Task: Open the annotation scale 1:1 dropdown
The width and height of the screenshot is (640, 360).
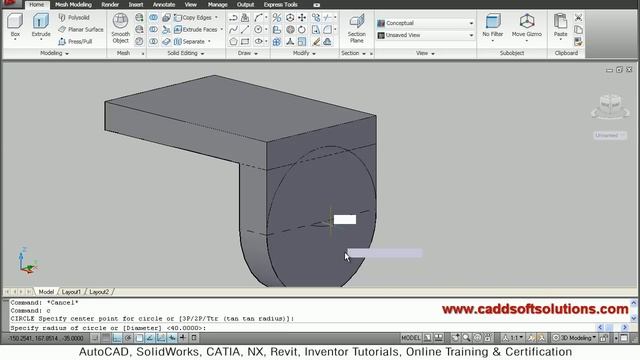Action: 513,338
